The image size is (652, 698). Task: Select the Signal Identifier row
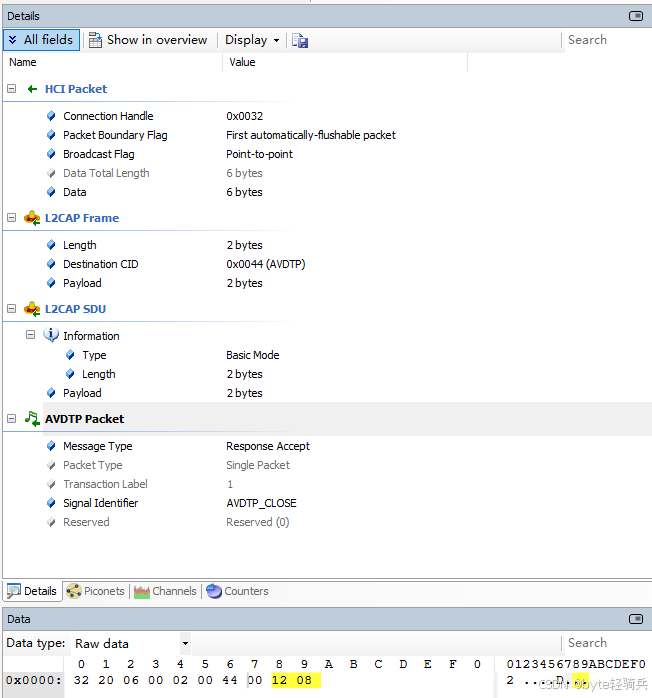point(327,503)
